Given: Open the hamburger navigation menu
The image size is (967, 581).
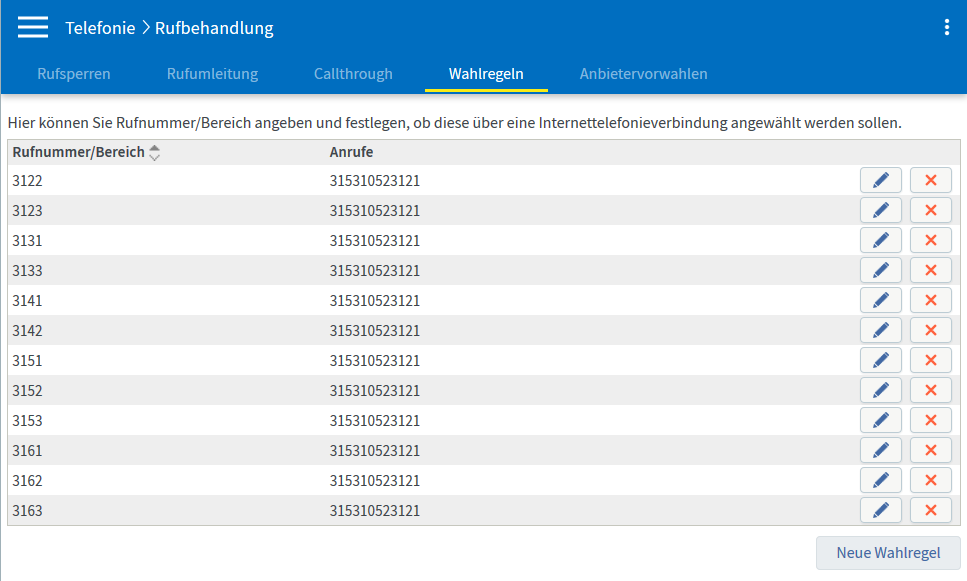Looking at the screenshot, I should 33,28.
